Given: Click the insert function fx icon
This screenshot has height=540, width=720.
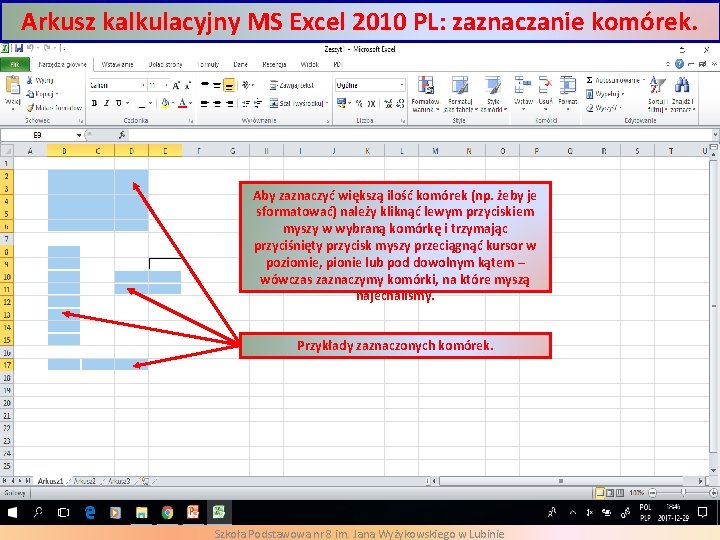Looking at the screenshot, I should click(122, 135).
